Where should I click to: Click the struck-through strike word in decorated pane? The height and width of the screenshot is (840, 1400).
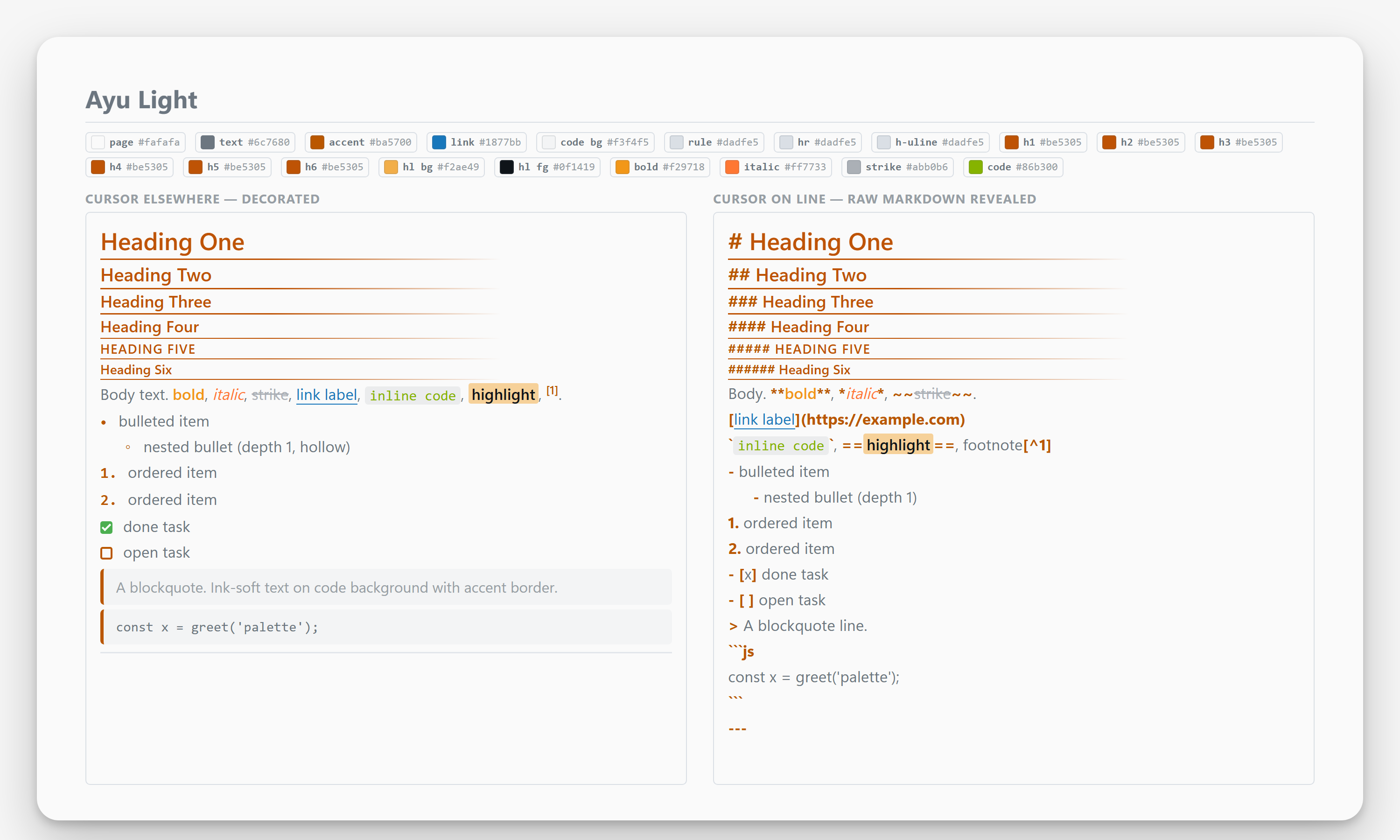[269, 394]
